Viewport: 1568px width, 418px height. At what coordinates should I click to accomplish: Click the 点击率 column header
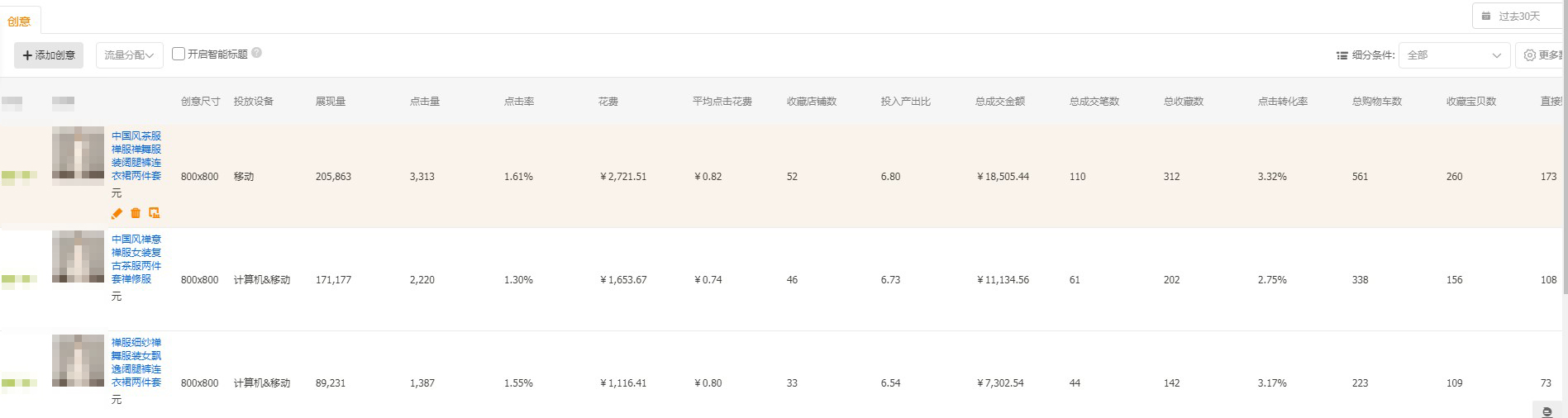(519, 102)
